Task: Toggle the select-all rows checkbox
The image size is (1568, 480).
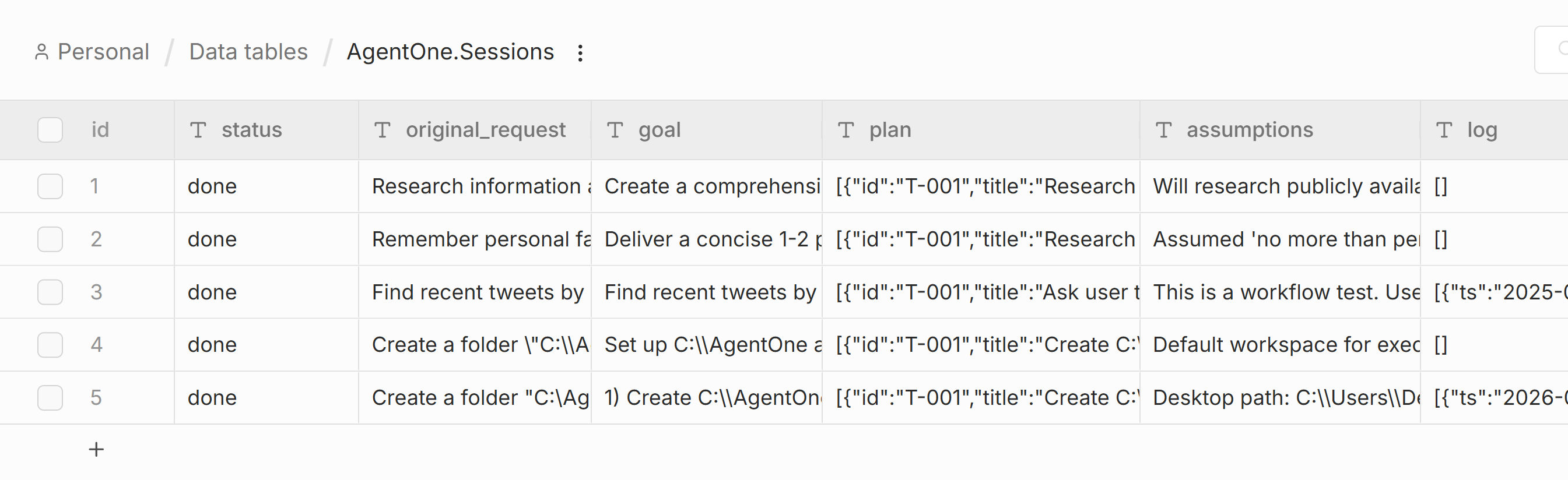Action: (x=50, y=129)
